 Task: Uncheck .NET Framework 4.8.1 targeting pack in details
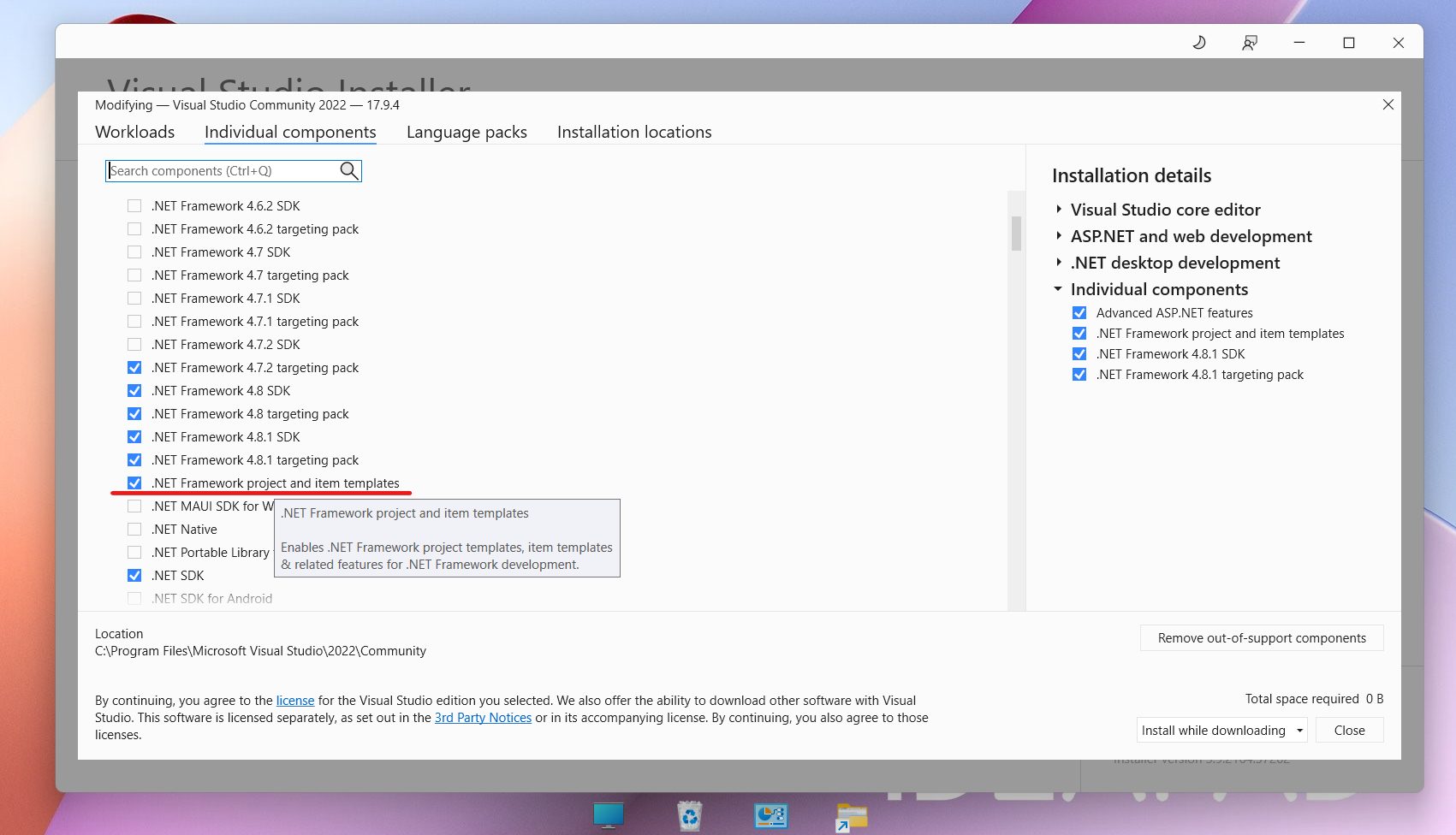click(x=1079, y=375)
